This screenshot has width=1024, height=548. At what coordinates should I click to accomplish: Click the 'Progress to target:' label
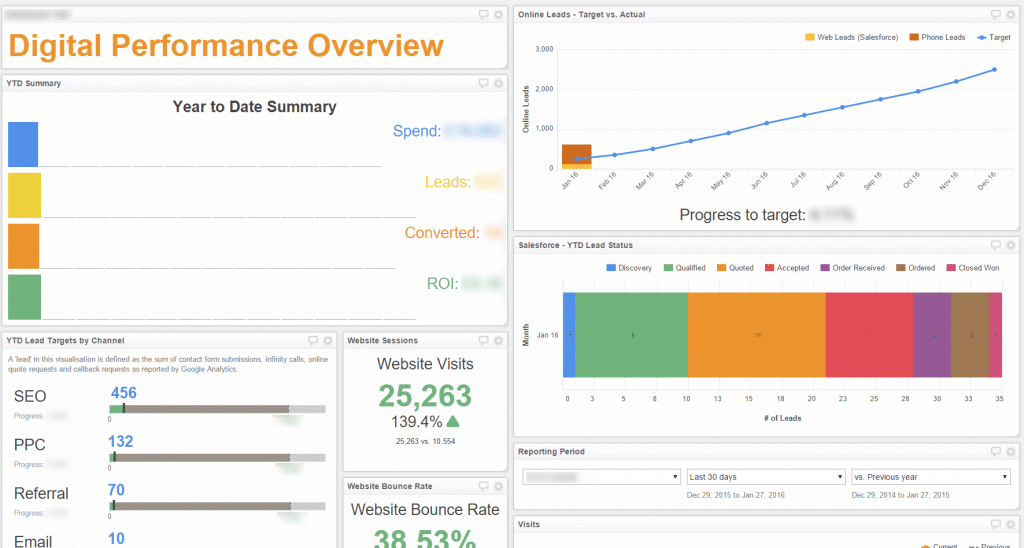point(743,215)
